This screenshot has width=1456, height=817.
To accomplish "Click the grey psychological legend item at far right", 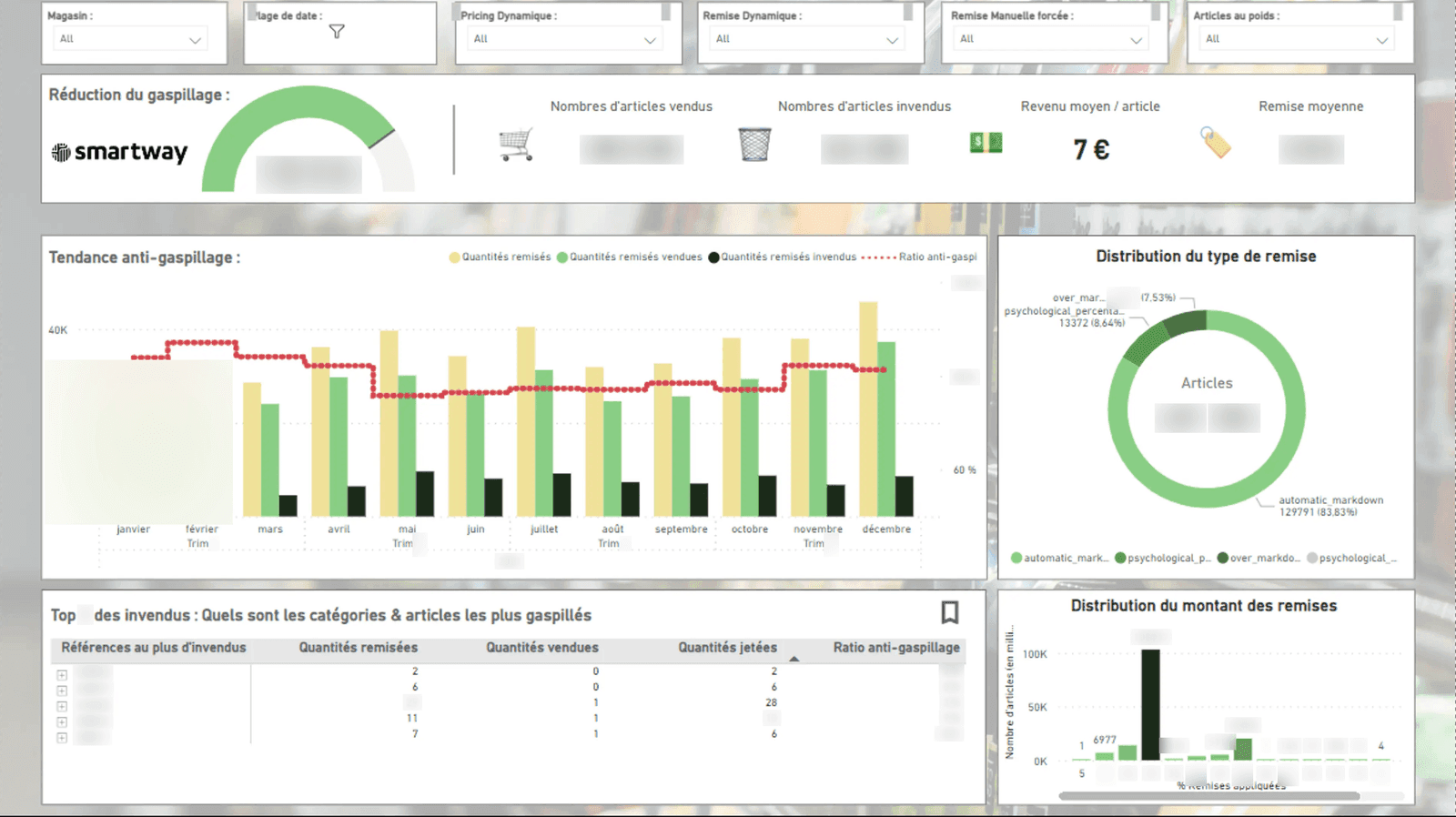I will point(1351,558).
